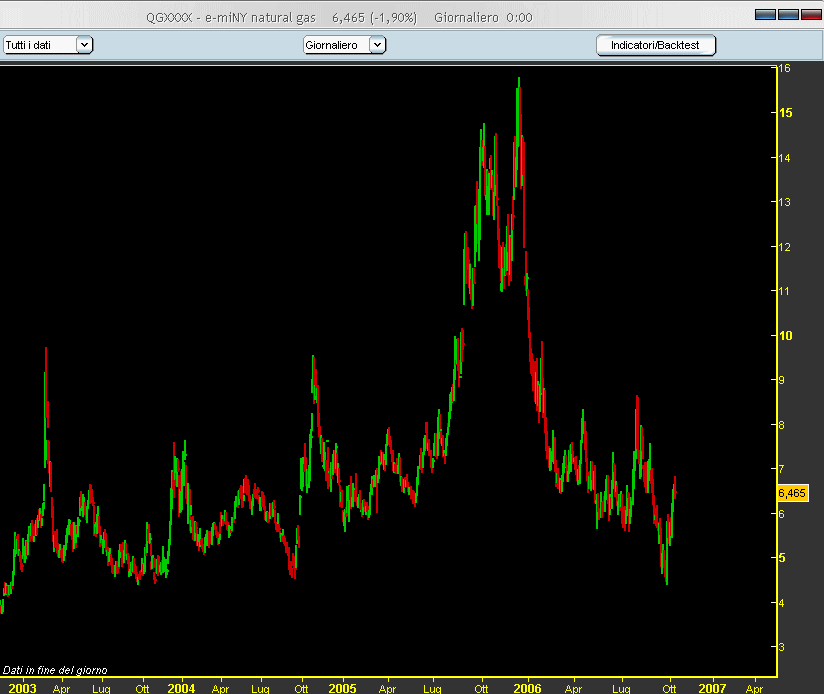Screen dimensions: 824x694
Task: Click the 2007 year label on the time axis
Action: pos(712,688)
